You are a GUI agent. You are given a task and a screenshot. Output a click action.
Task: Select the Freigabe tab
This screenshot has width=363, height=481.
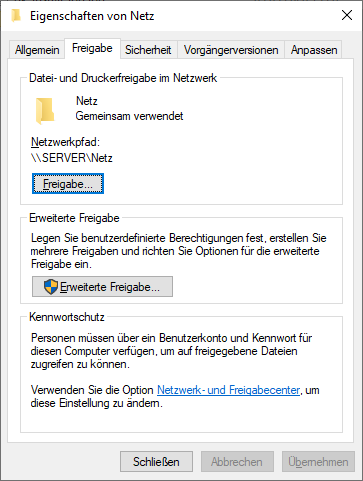coord(92,48)
